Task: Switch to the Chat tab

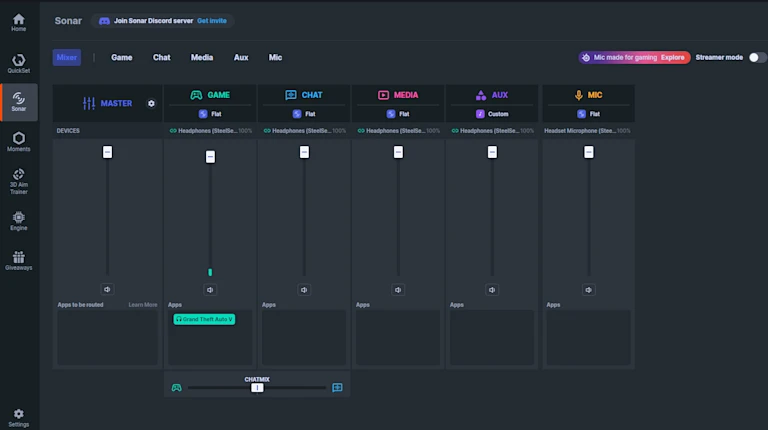Action: [162, 57]
